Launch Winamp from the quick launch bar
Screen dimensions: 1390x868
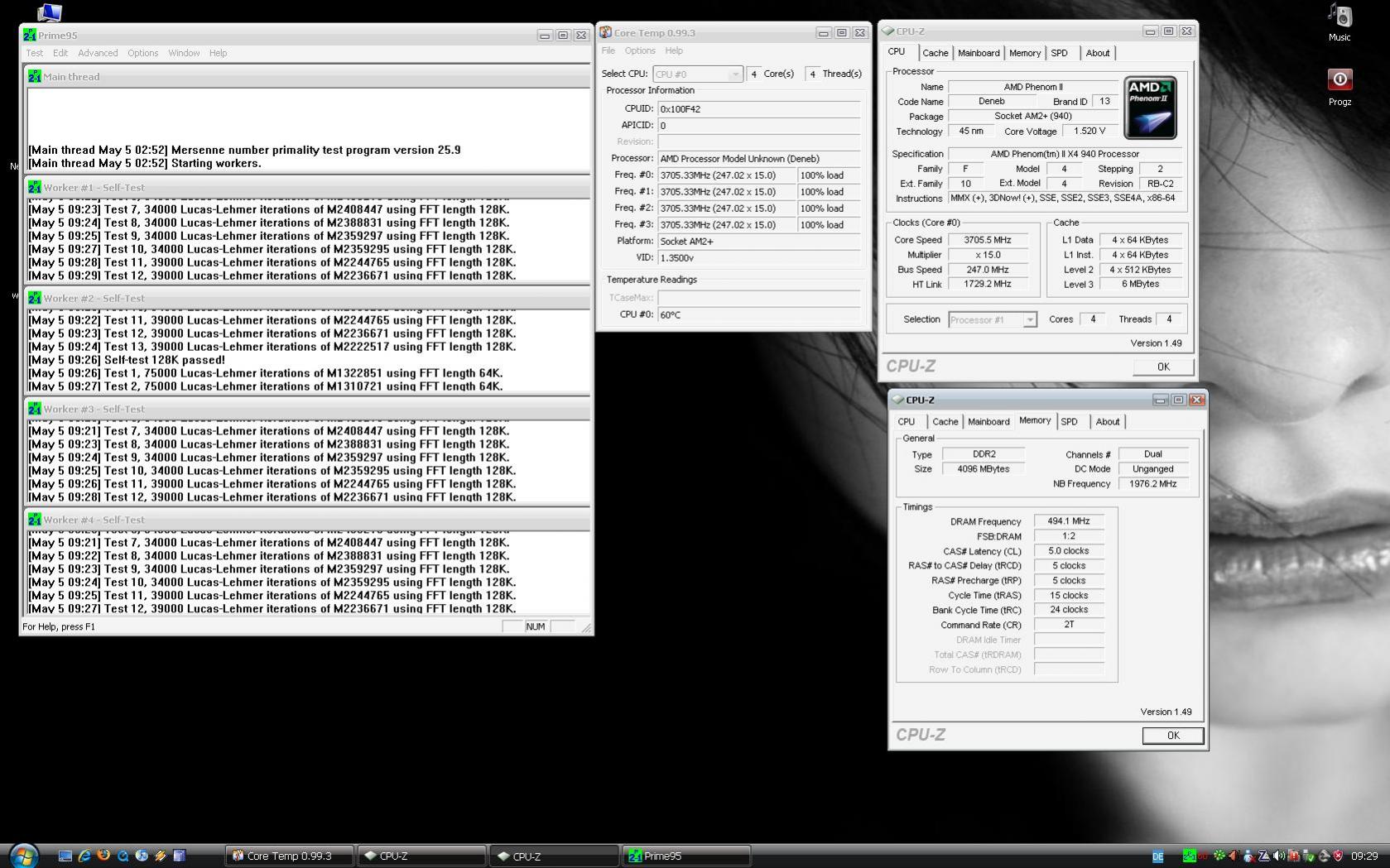[161, 856]
